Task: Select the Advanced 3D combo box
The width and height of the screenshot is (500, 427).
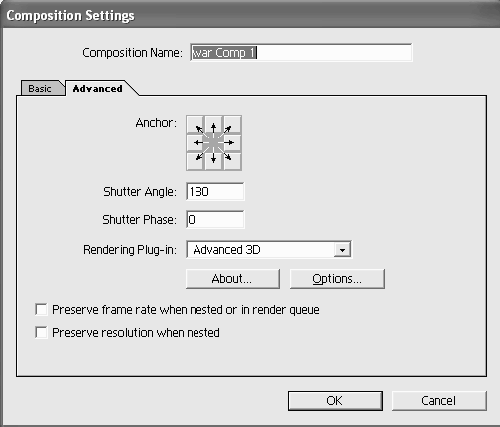Action: click(269, 250)
